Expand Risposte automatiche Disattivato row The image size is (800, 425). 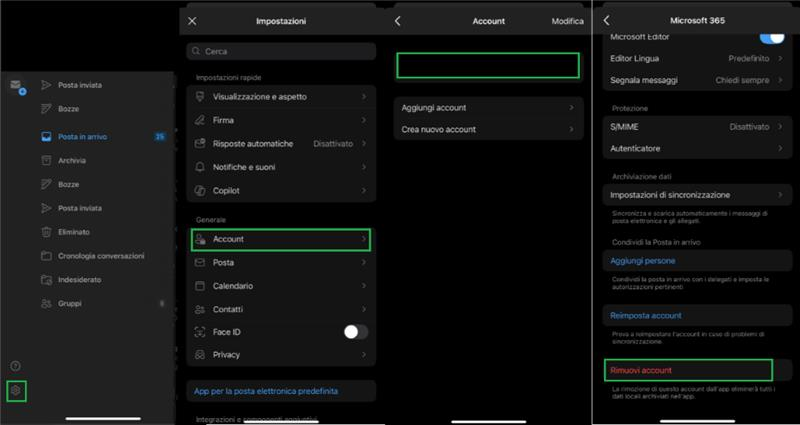[281, 143]
